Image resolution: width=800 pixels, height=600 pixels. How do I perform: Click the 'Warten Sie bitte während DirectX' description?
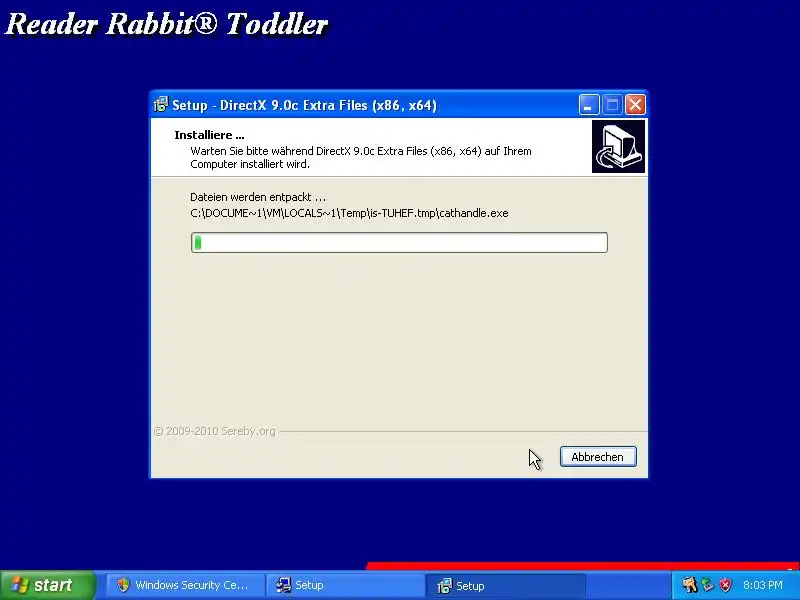[x=361, y=158]
